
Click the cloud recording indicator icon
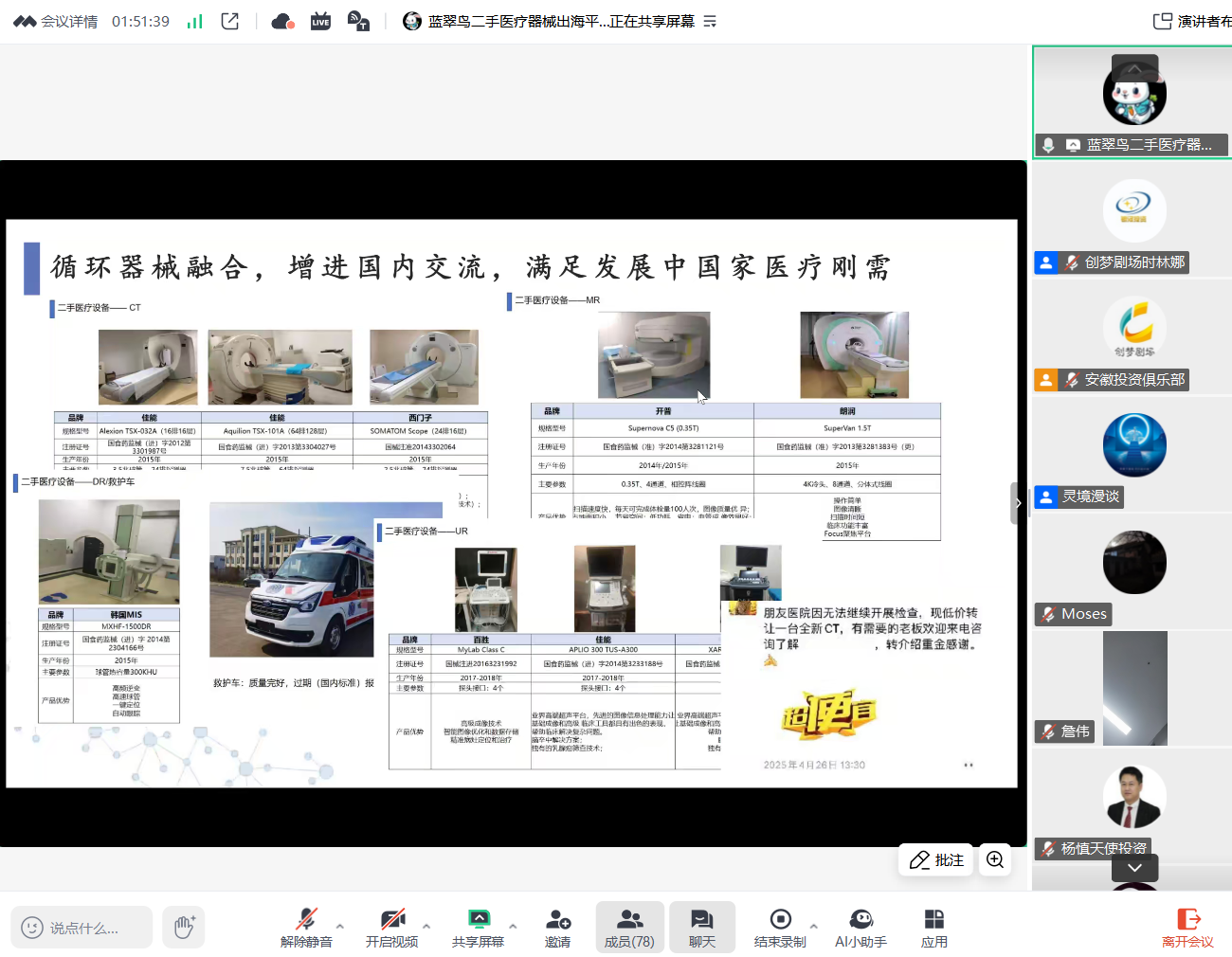tap(282, 21)
